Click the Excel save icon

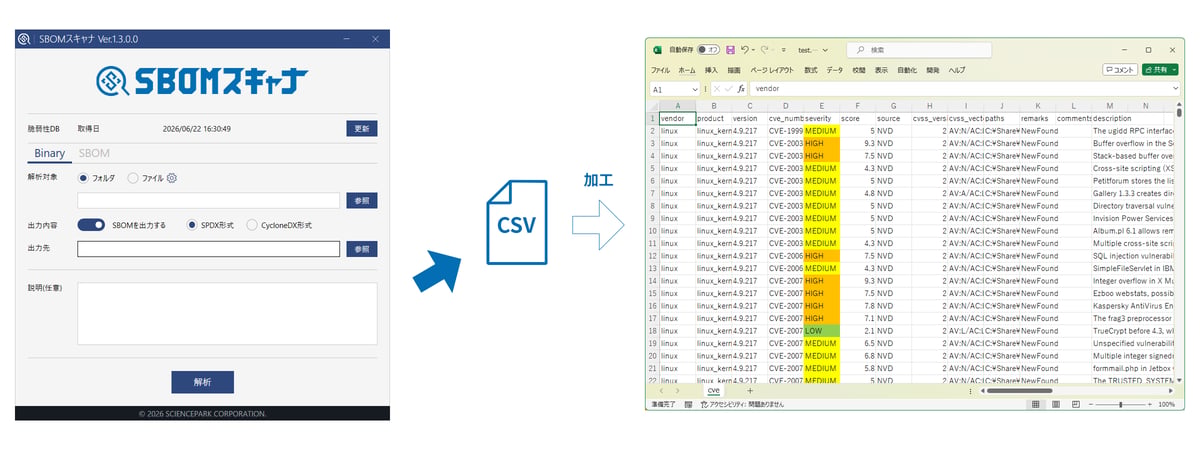731,49
